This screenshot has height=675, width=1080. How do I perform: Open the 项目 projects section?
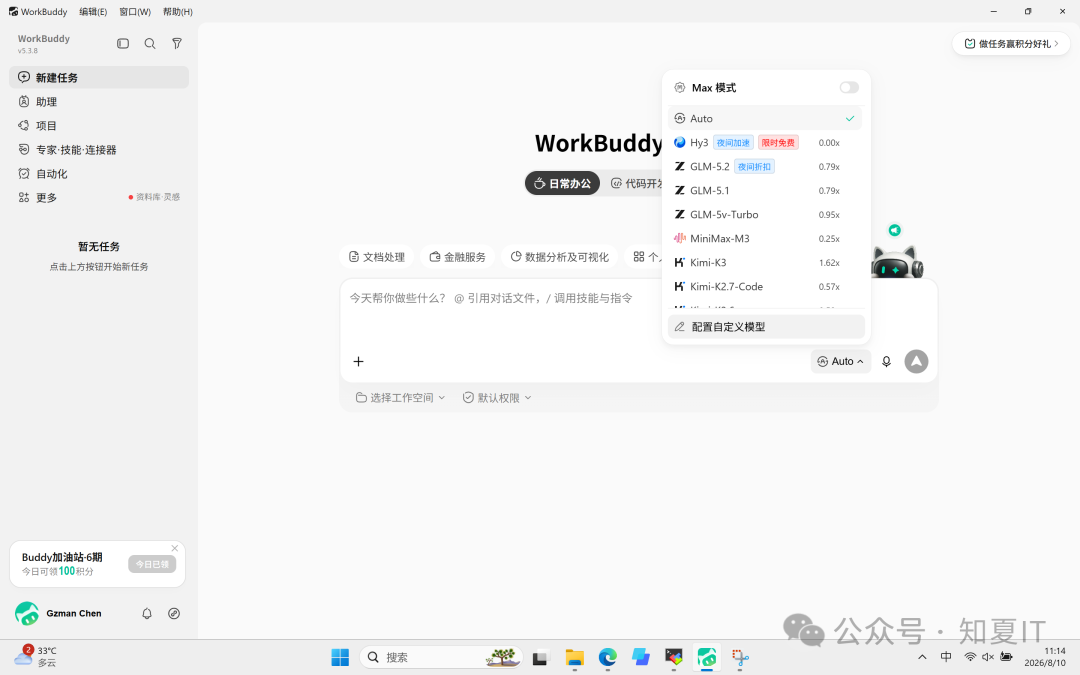point(98,125)
